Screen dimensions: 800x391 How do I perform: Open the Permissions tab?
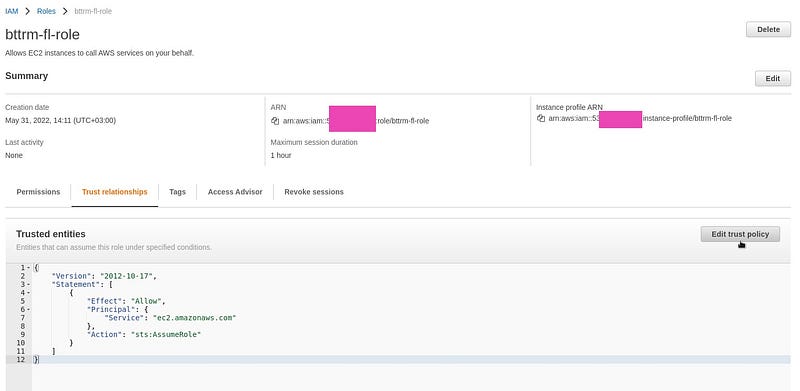[38, 192]
